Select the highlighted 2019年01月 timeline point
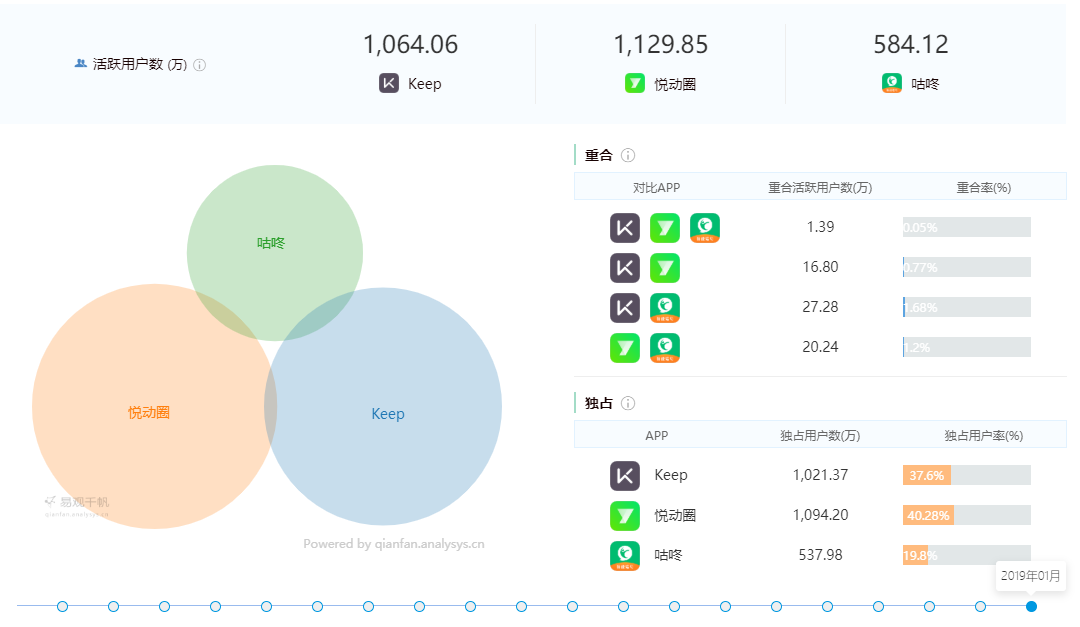Screen dimensions: 1080x627 1031,606
